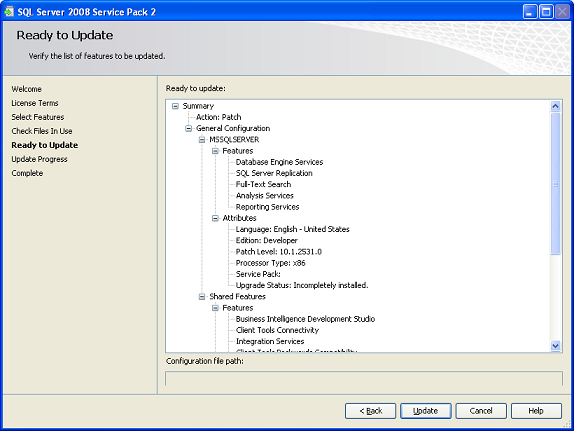The image size is (574, 431).
Task: Click the Configuration file path field
Action: (364, 378)
